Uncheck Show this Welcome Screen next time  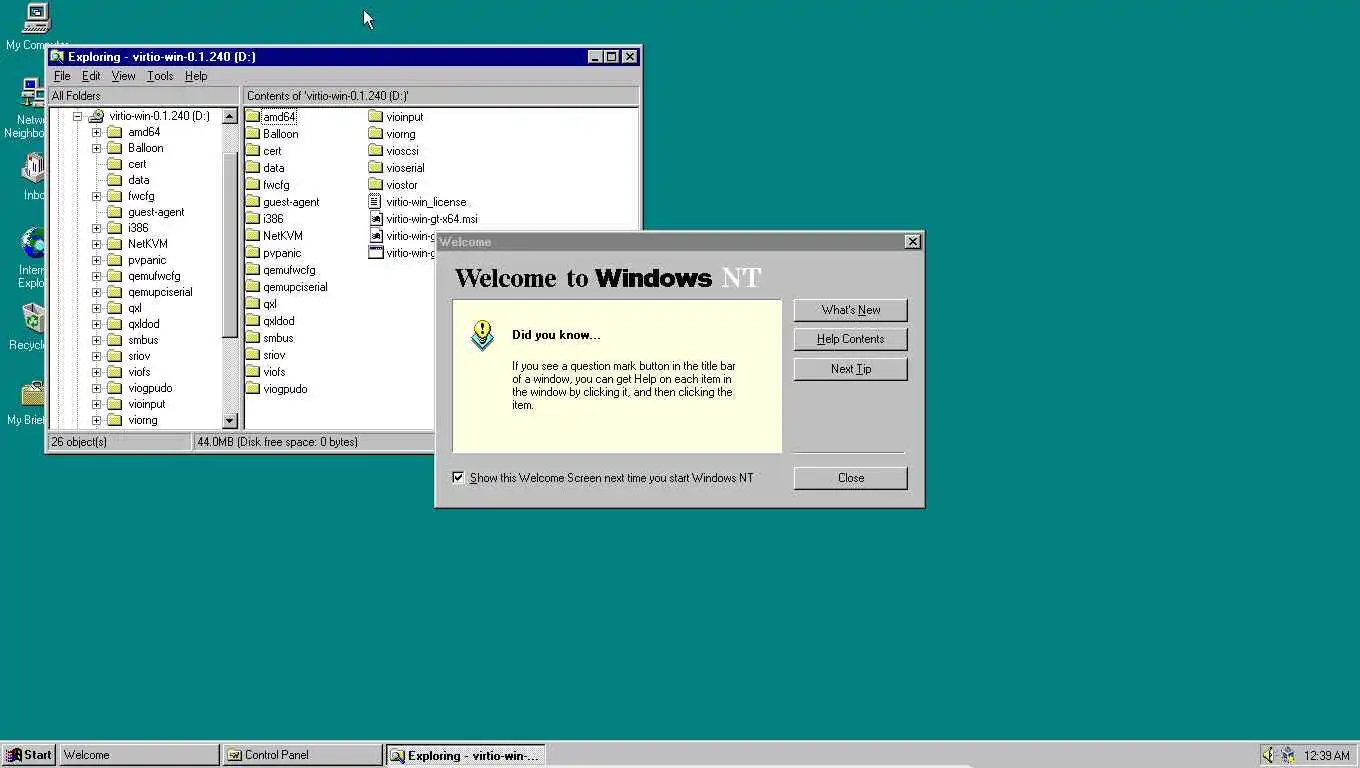[x=458, y=478]
